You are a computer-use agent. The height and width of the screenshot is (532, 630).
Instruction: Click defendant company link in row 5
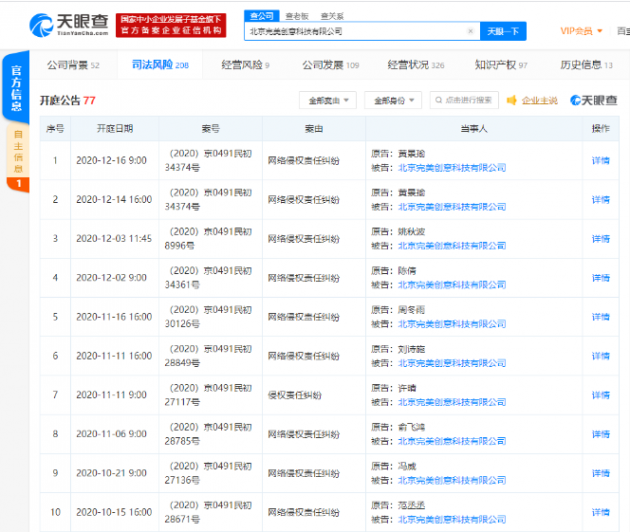[452, 324]
